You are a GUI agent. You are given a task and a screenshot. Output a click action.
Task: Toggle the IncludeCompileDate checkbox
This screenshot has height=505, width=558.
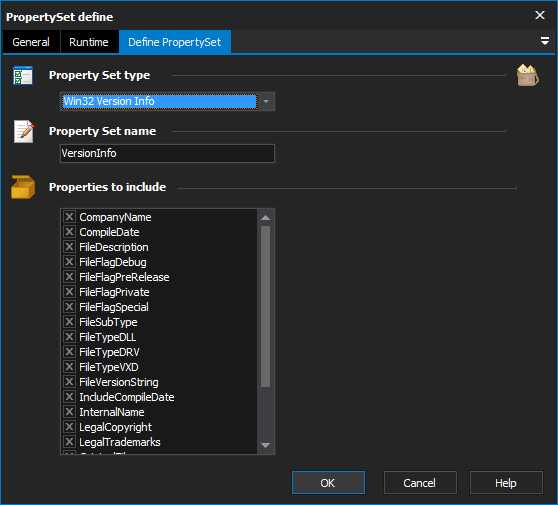pyautogui.click(x=69, y=396)
